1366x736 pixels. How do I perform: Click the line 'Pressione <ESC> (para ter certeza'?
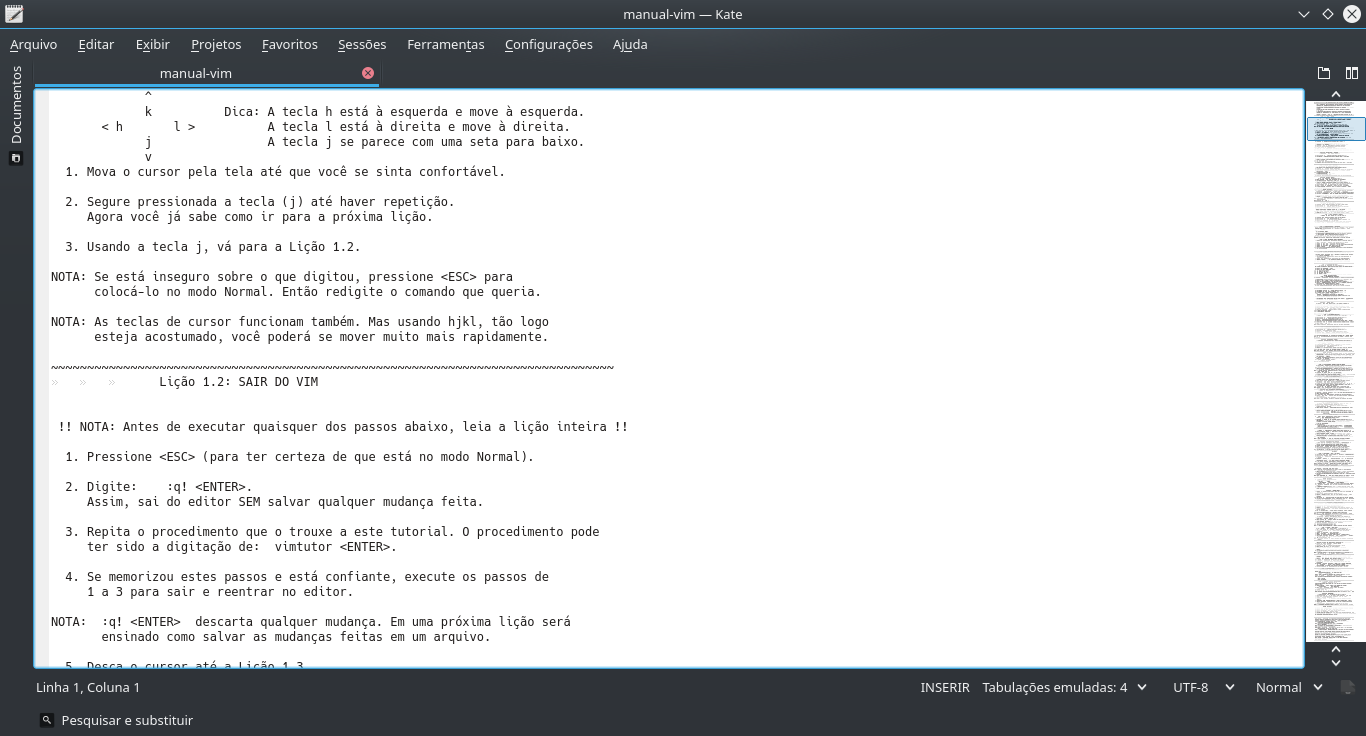click(310, 457)
